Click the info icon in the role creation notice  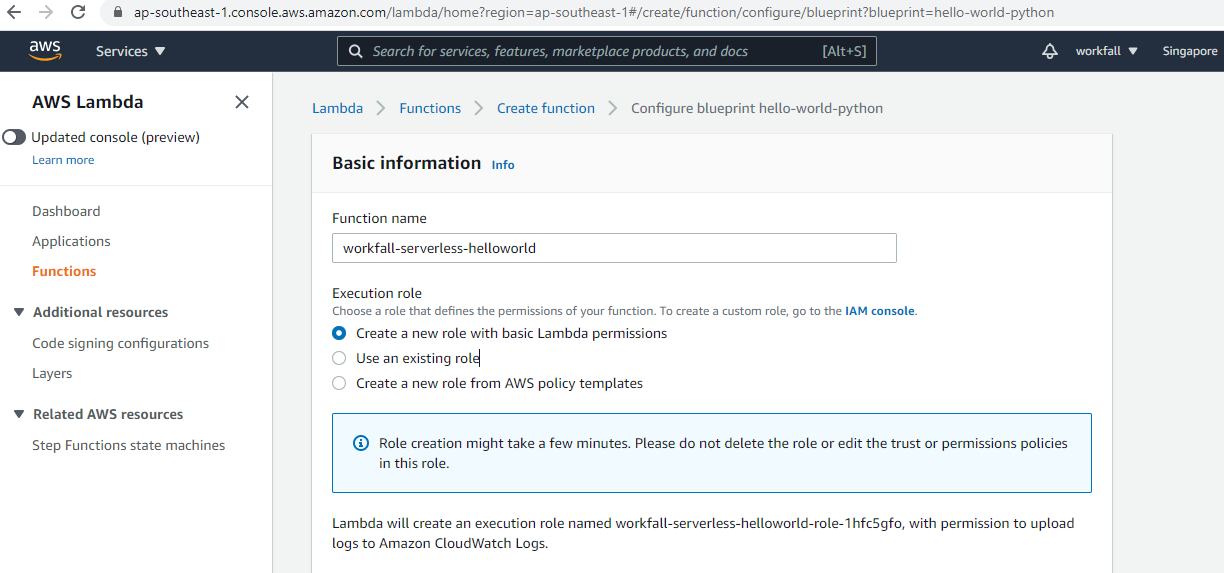(361, 443)
